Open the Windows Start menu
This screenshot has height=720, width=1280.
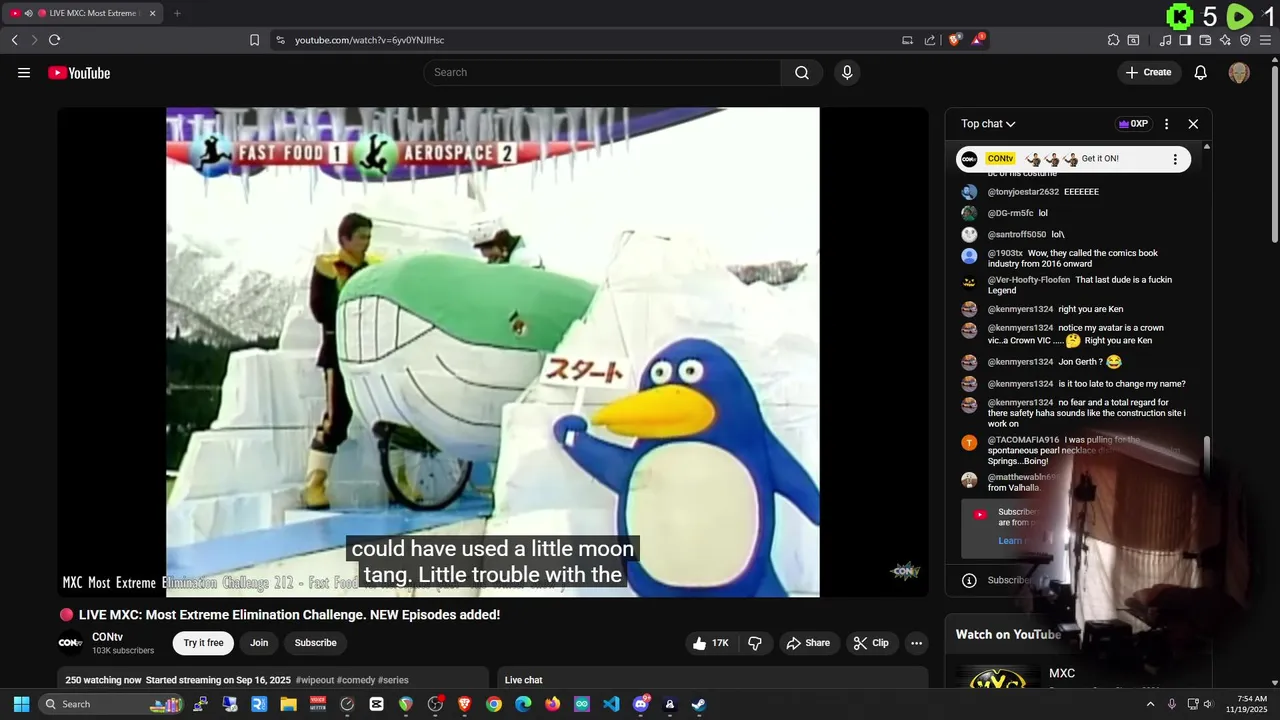point(21,704)
